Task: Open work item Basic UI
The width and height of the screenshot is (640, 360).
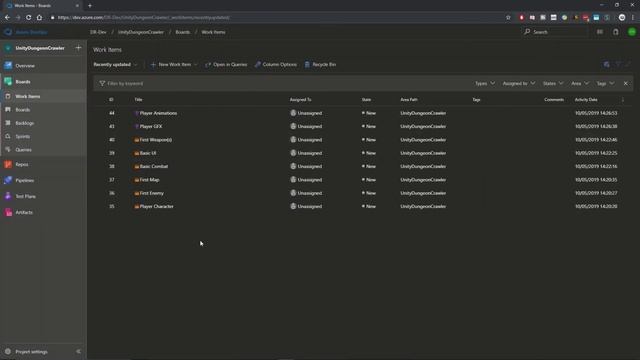Action: click(x=148, y=153)
